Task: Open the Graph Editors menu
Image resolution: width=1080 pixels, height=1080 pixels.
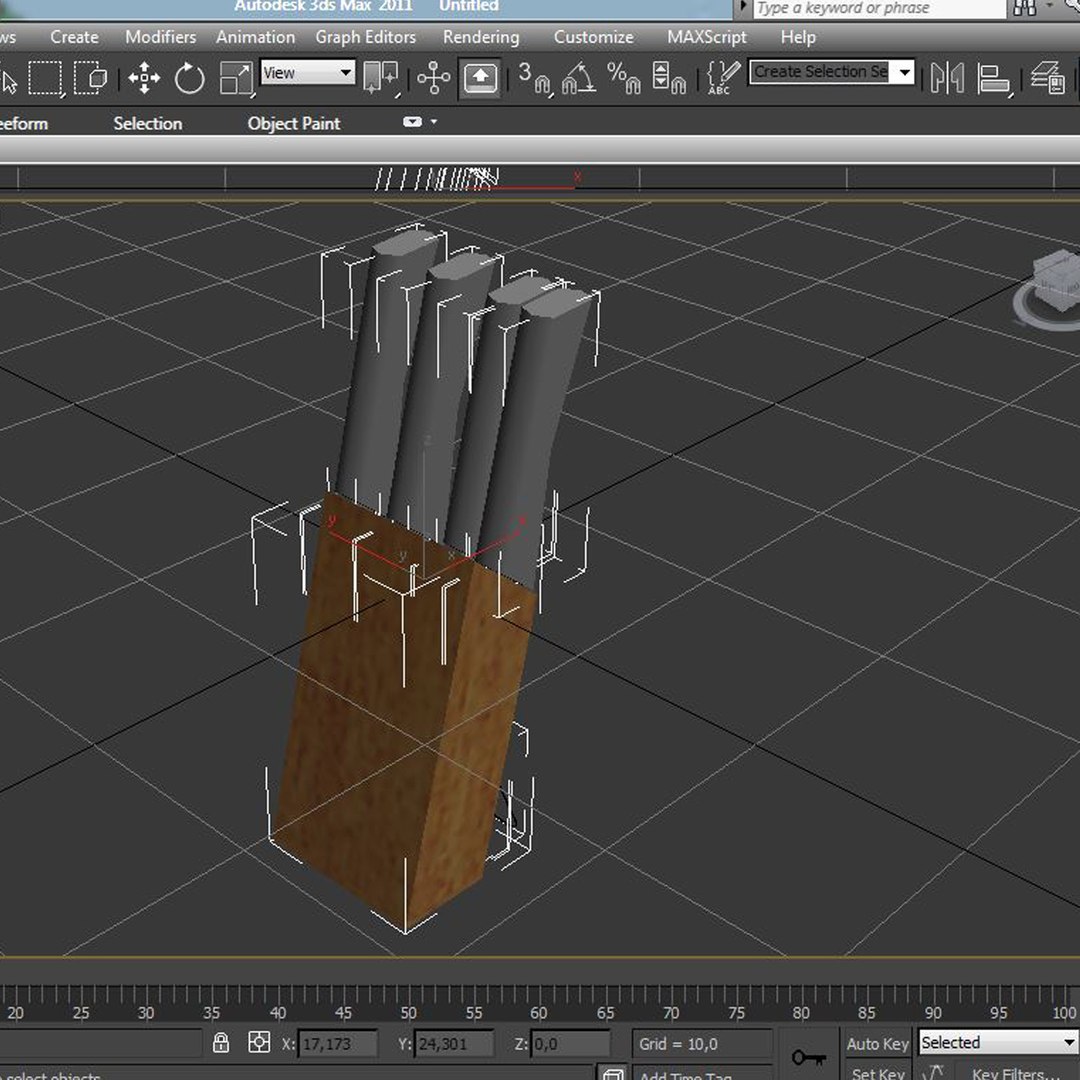Action: 366,37
